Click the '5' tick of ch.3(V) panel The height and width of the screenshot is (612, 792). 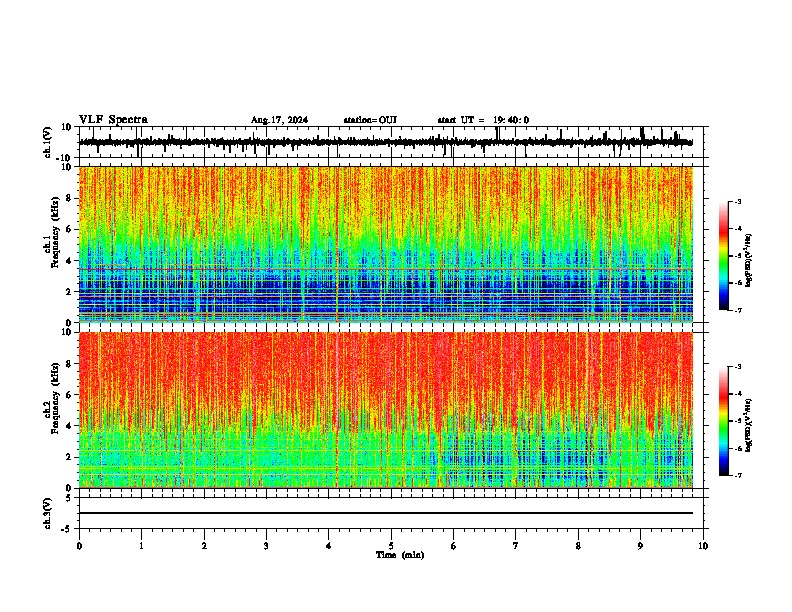pyautogui.click(x=69, y=497)
